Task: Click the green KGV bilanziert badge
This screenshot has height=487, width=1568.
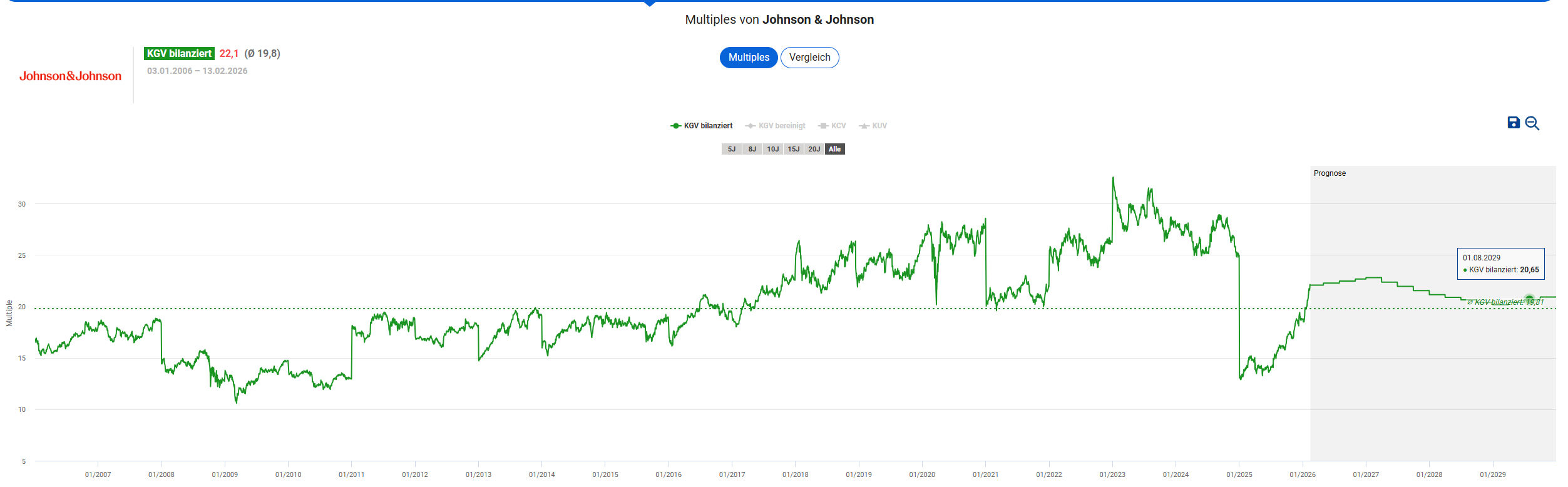Action: (x=179, y=54)
